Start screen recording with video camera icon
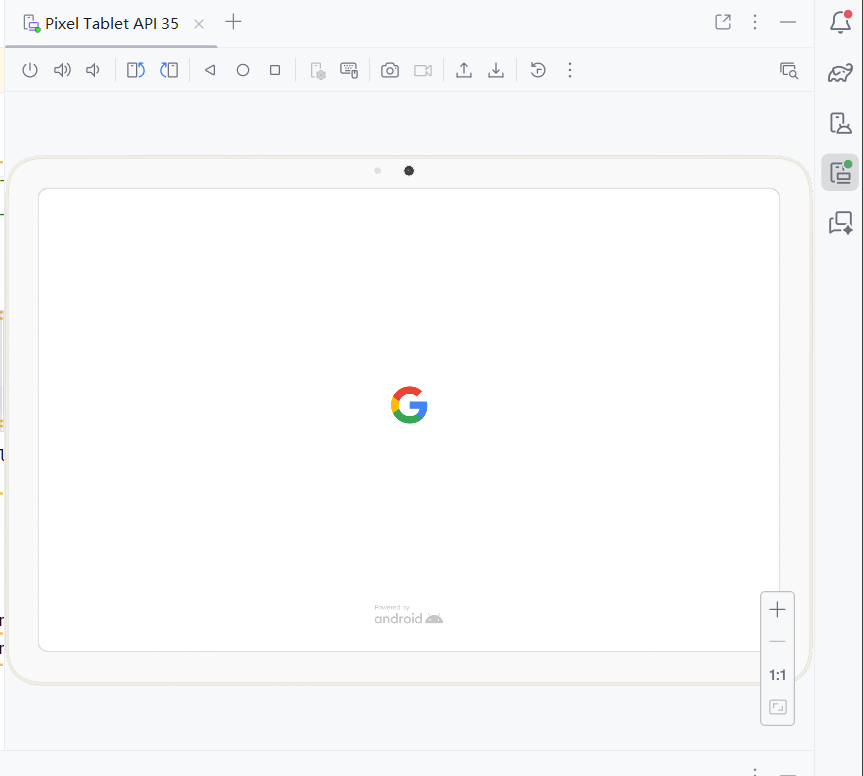 coord(423,71)
